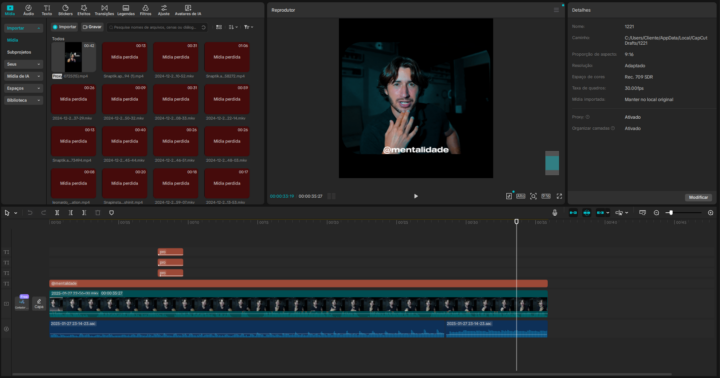Delete right of playhead trim icon

click(x=84, y=213)
